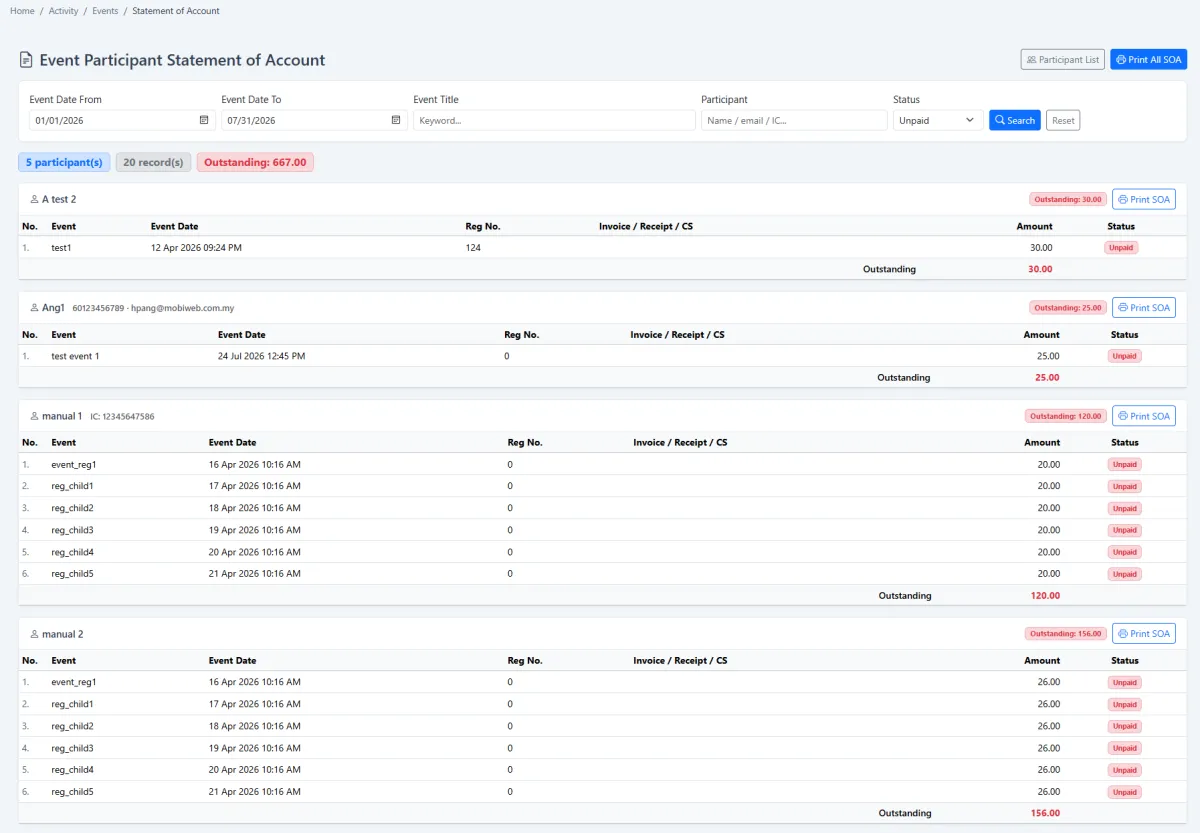The image size is (1200, 833).
Task: Open the Events breadcrumb link
Action: [105, 11]
